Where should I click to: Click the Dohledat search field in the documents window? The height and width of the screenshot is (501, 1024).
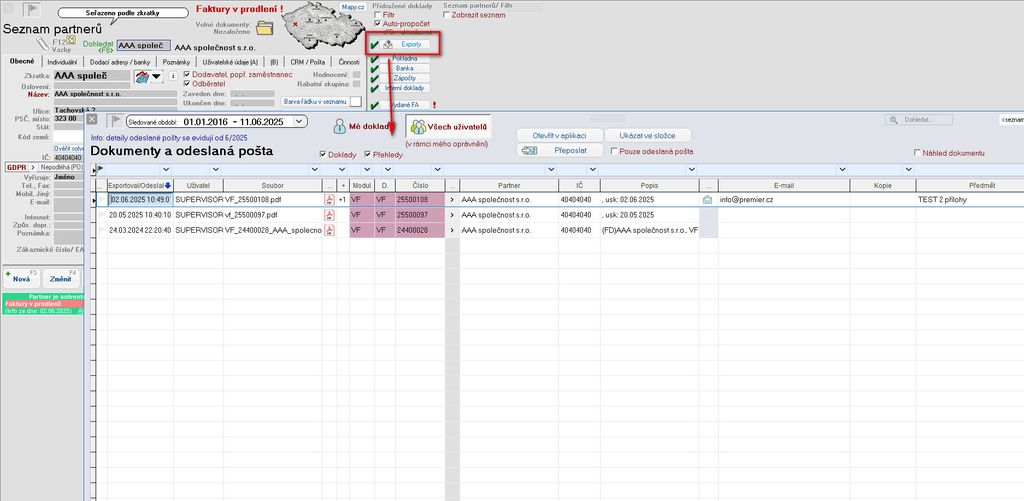[919, 120]
